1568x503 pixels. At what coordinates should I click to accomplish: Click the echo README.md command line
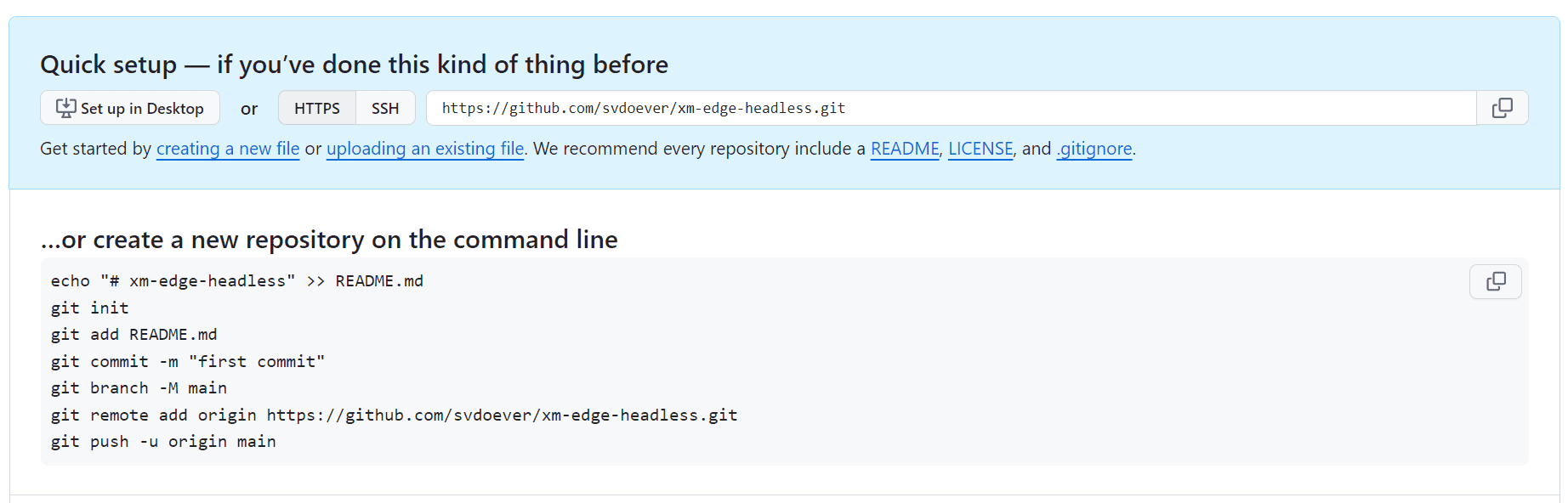237,281
